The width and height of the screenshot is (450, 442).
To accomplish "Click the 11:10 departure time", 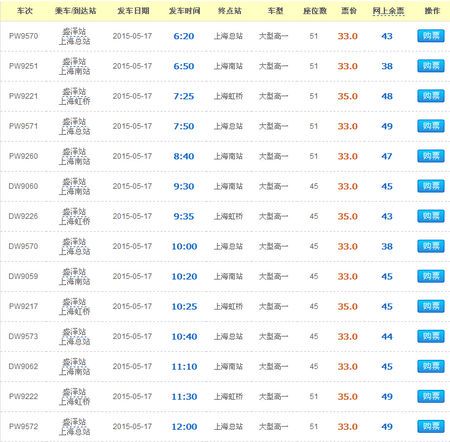I will 184,366.
